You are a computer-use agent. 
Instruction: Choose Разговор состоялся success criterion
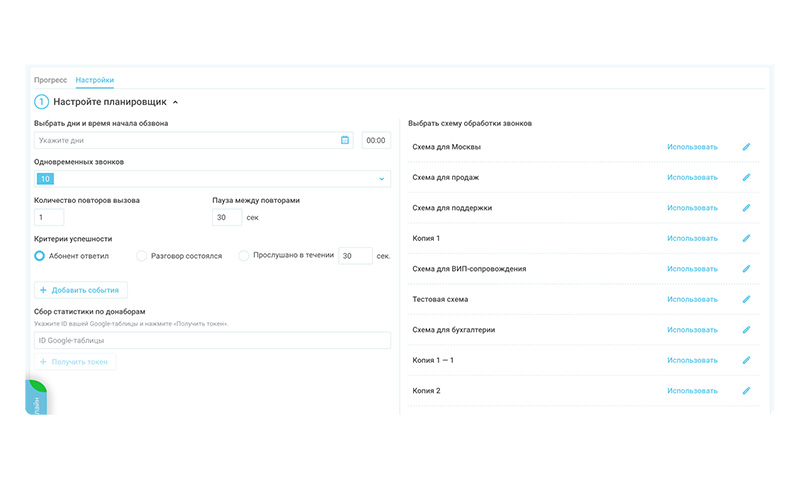point(141,256)
